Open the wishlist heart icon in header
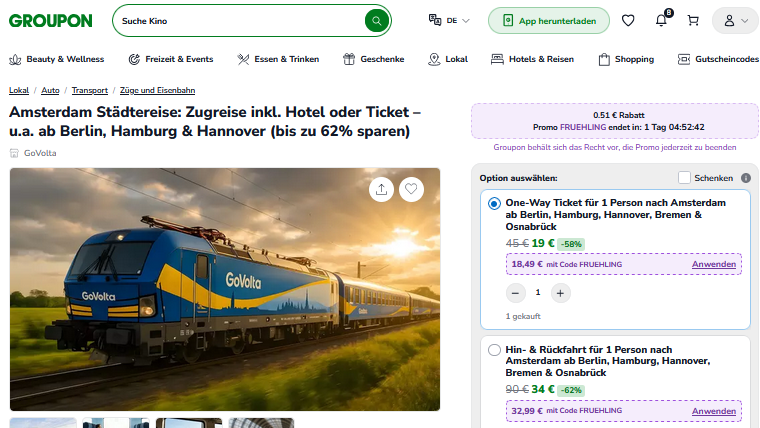760x428 pixels. [628, 20]
